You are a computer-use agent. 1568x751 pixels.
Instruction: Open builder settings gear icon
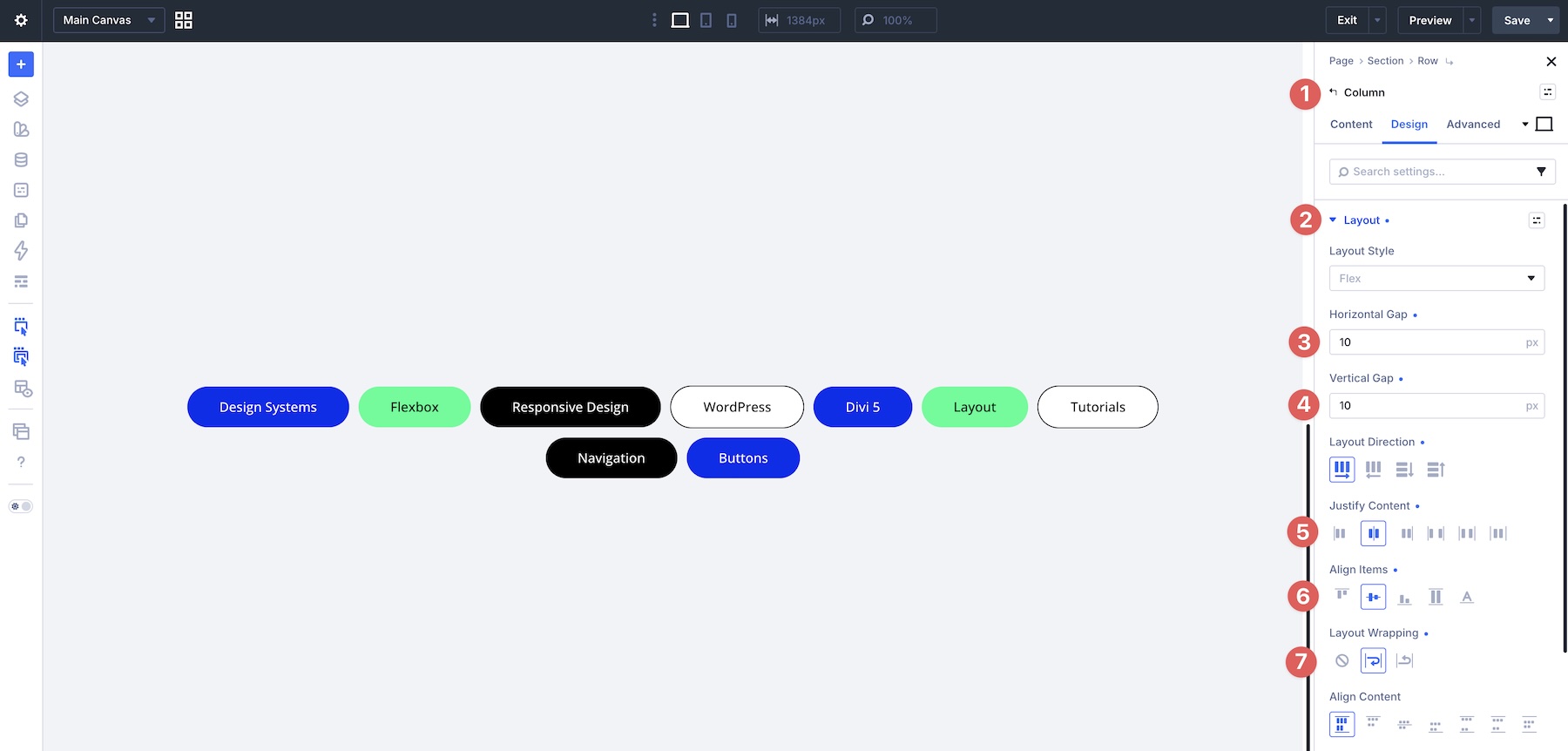(21, 20)
